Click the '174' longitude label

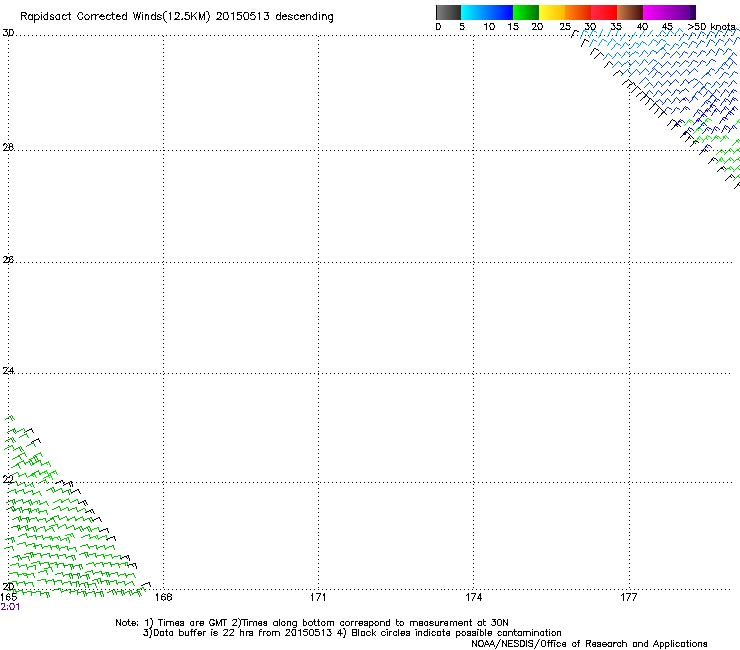(x=473, y=597)
